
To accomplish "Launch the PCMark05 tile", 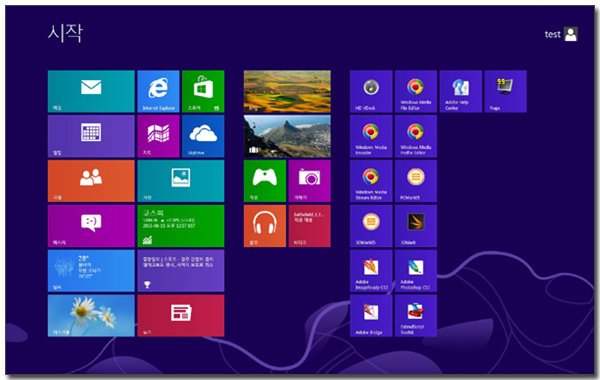I will [416, 181].
